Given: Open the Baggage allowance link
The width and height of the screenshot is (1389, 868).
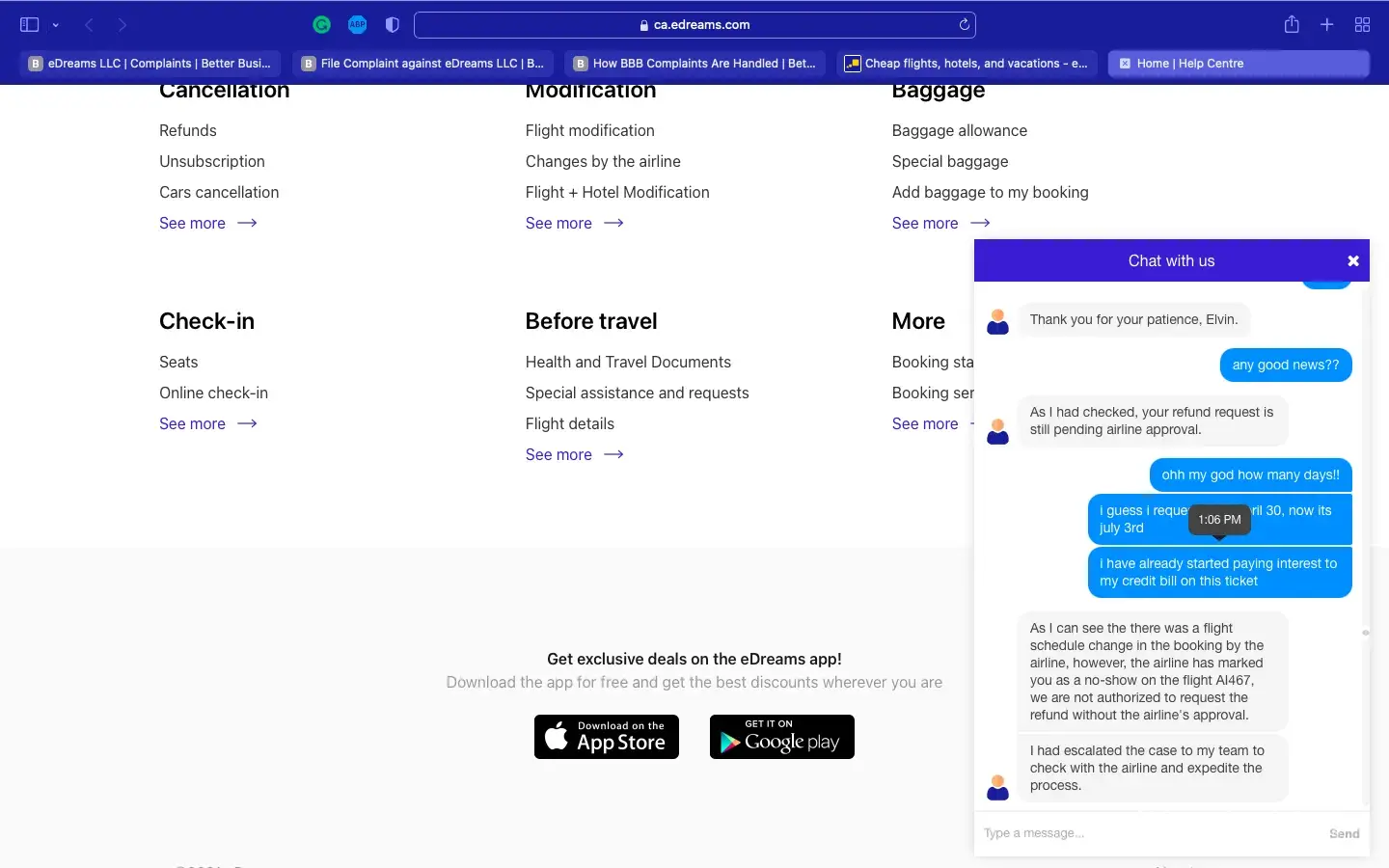Looking at the screenshot, I should click(960, 130).
